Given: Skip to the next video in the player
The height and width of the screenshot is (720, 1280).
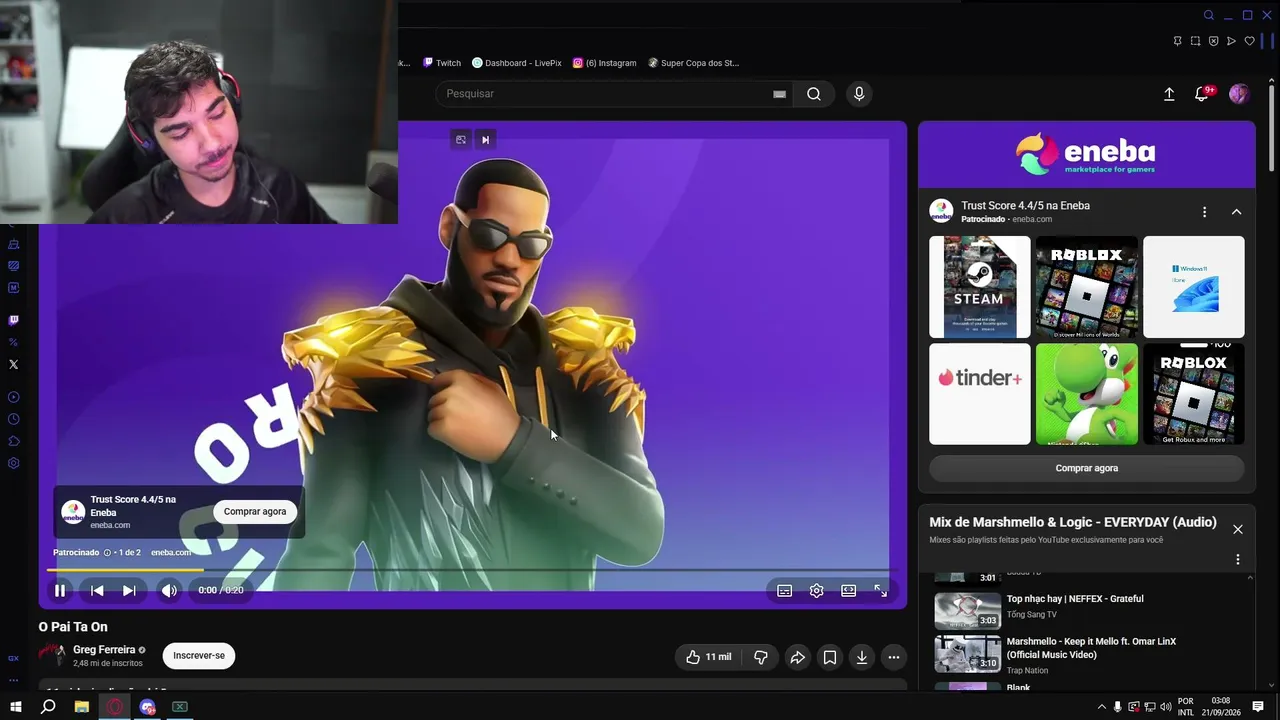Looking at the screenshot, I should (129, 591).
